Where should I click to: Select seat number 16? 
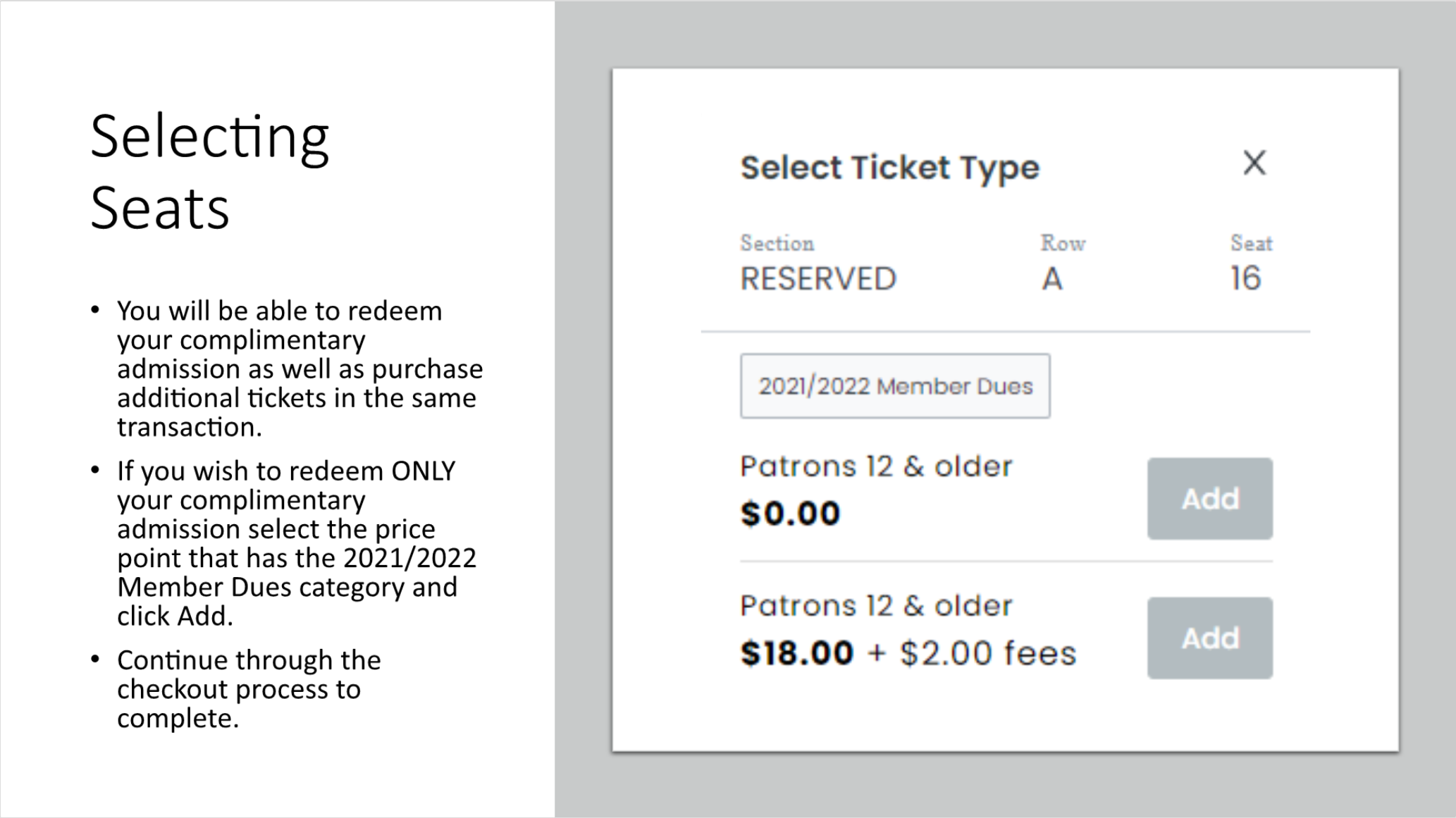pyautogui.click(x=1245, y=279)
